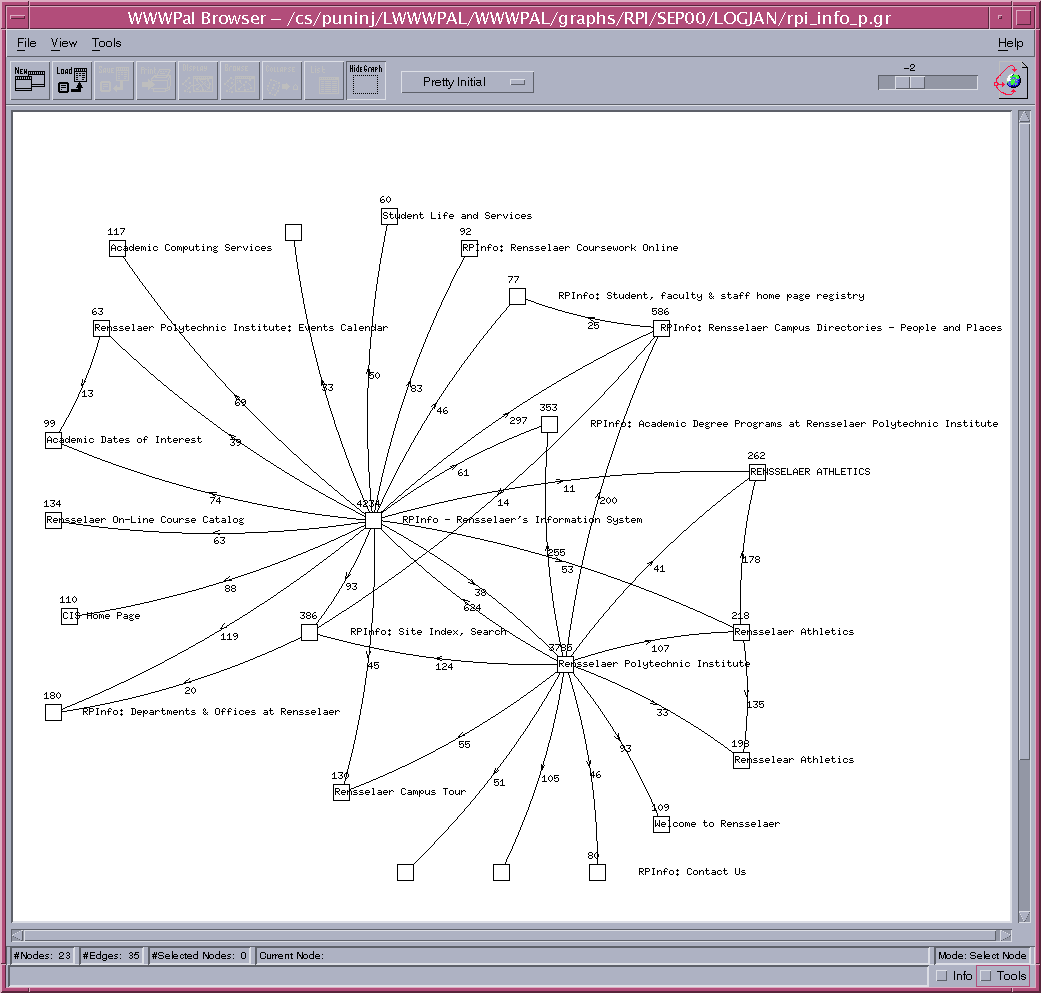Select the home page registry node 77
Image resolution: width=1041 pixels, height=993 pixels.
point(517,296)
